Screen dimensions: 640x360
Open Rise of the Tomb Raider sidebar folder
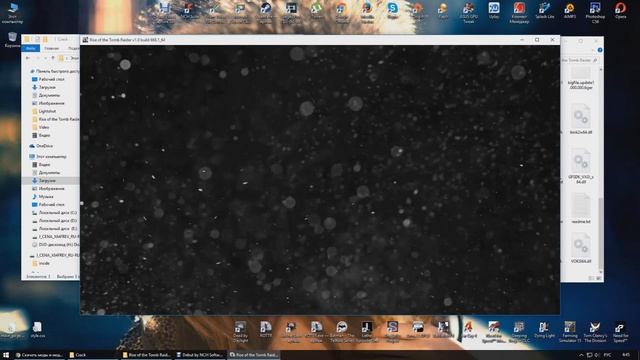pos(56,119)
